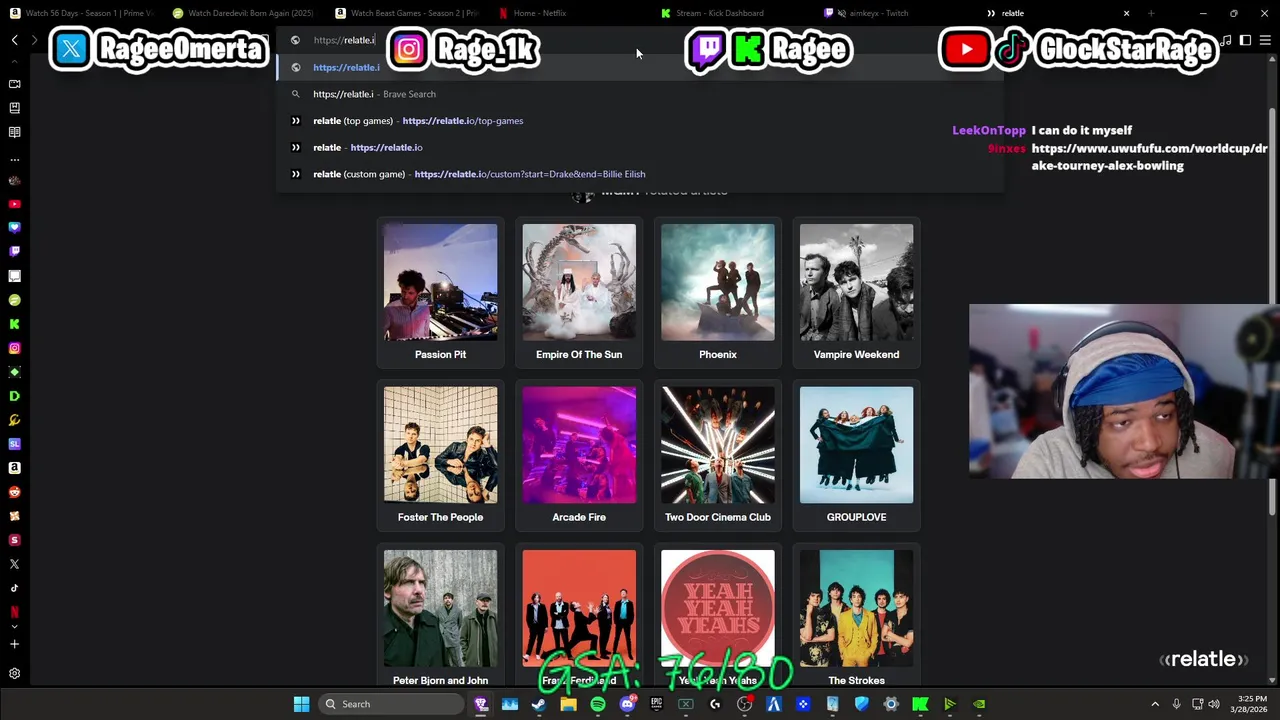The height and width of the screenshot is (720, 1280).
Task: Select relatle (top games) suggestion
Action: click(640, 121)
